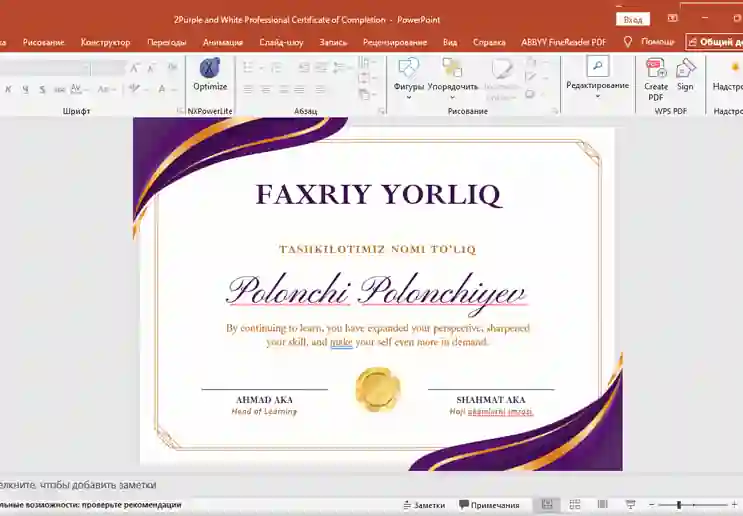Open Абзац paragraph dialog launcher
743x516 pixels.
point(381,111)
